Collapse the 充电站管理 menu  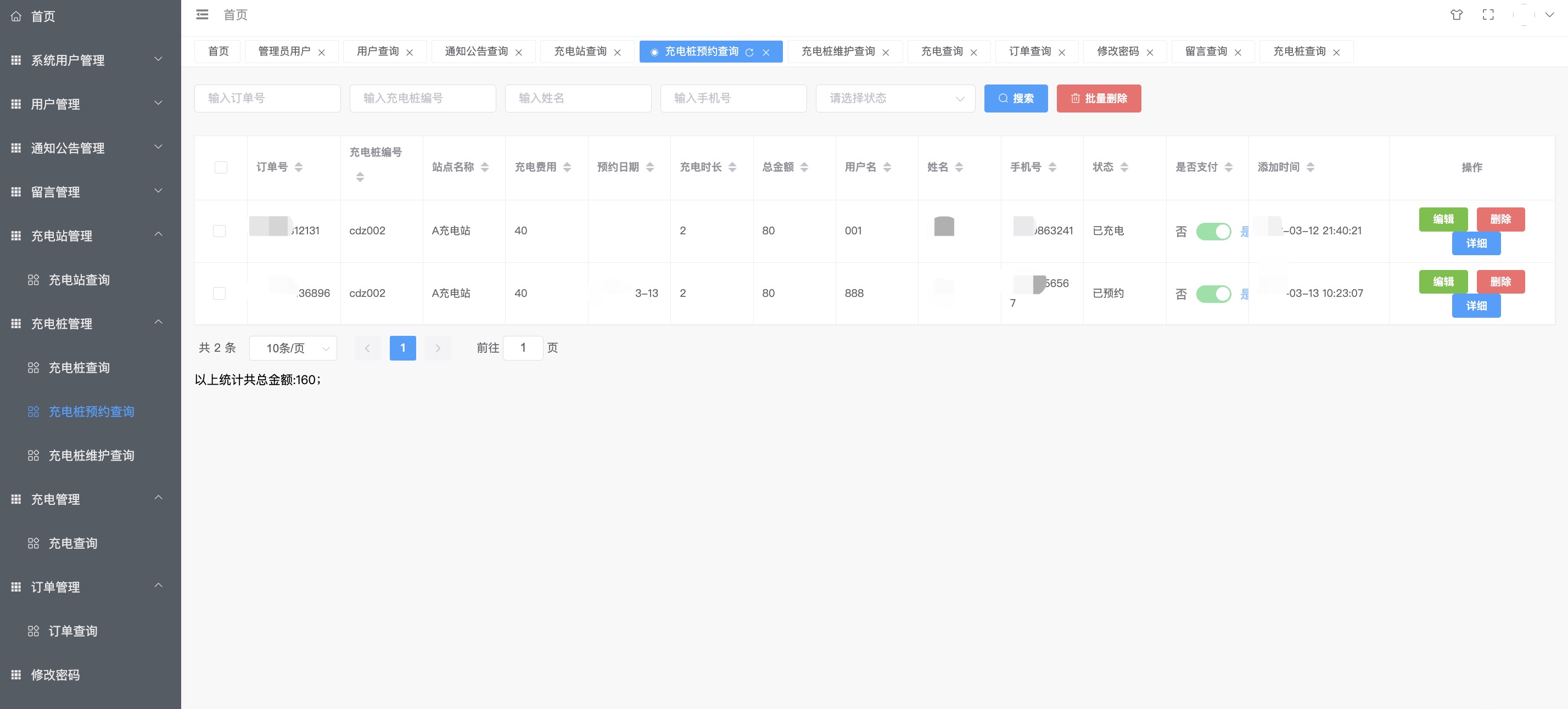coord(90,235)
